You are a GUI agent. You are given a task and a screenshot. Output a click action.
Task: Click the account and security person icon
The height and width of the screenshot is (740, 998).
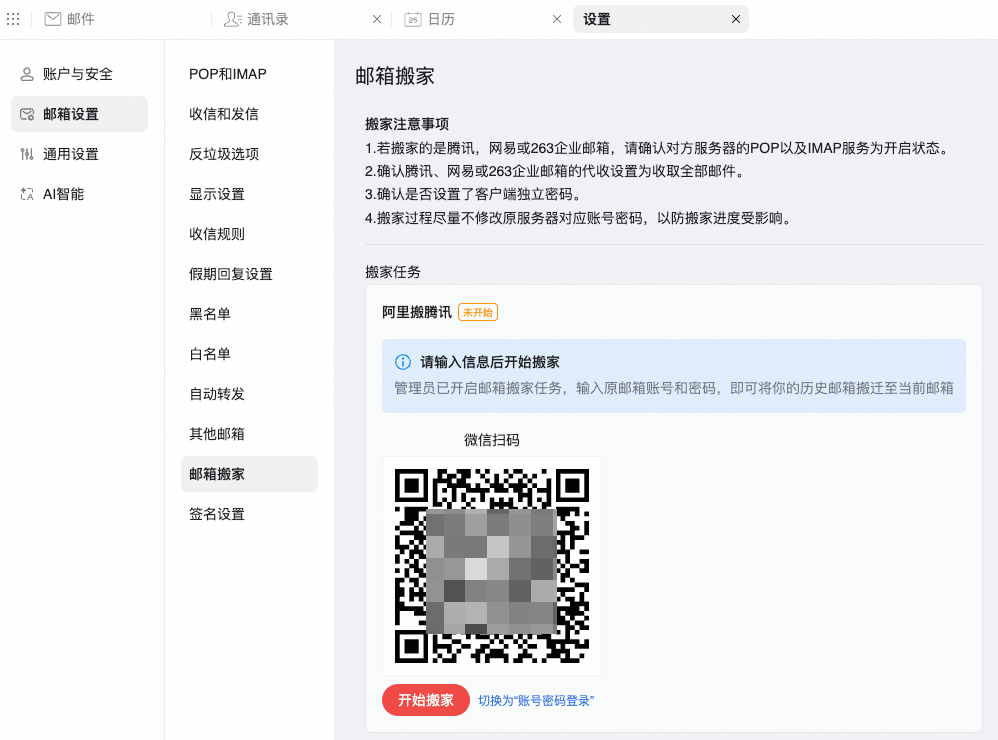(27, 74)
